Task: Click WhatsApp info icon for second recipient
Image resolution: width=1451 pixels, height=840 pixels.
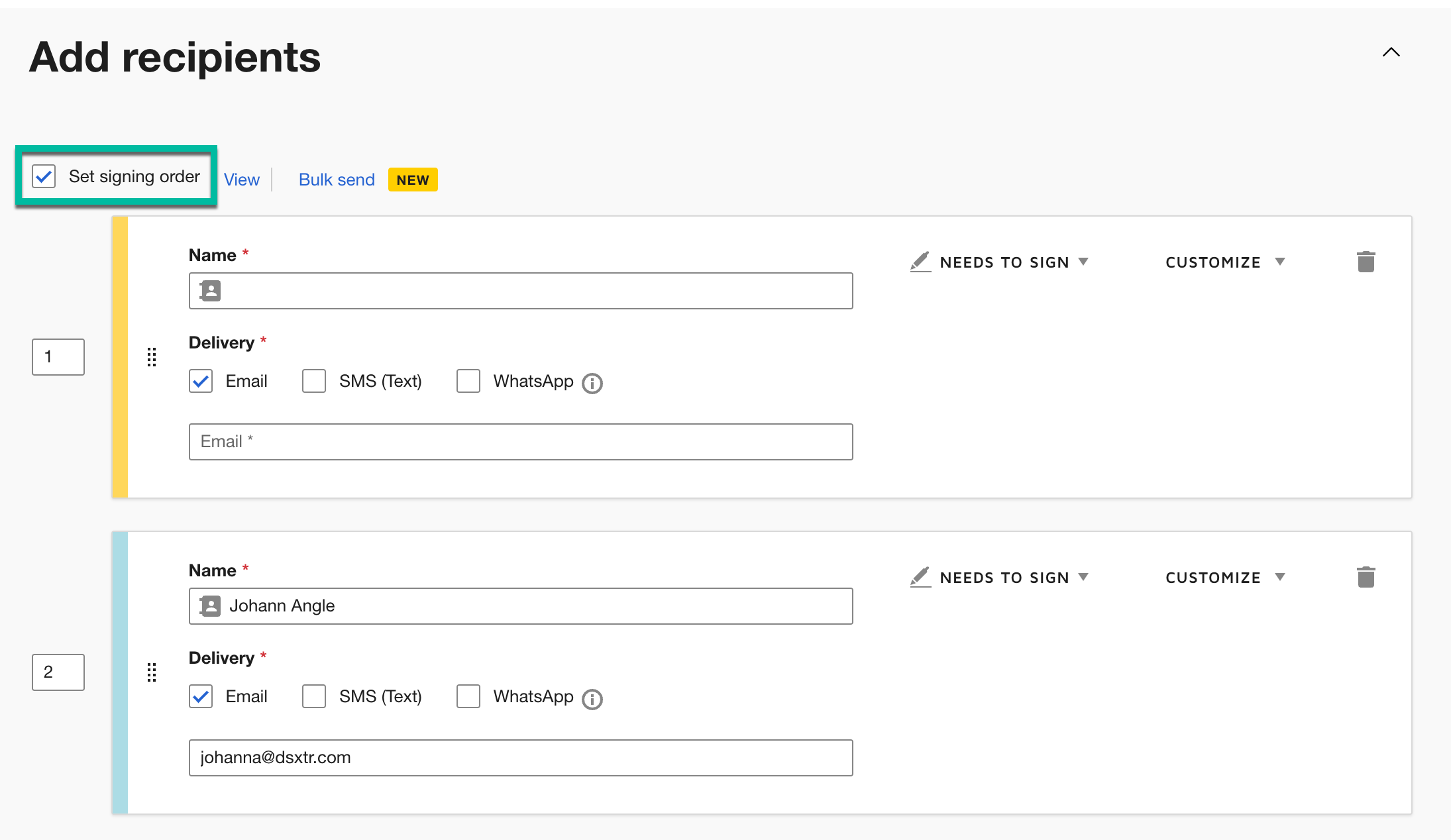Action: coord(592,699)
